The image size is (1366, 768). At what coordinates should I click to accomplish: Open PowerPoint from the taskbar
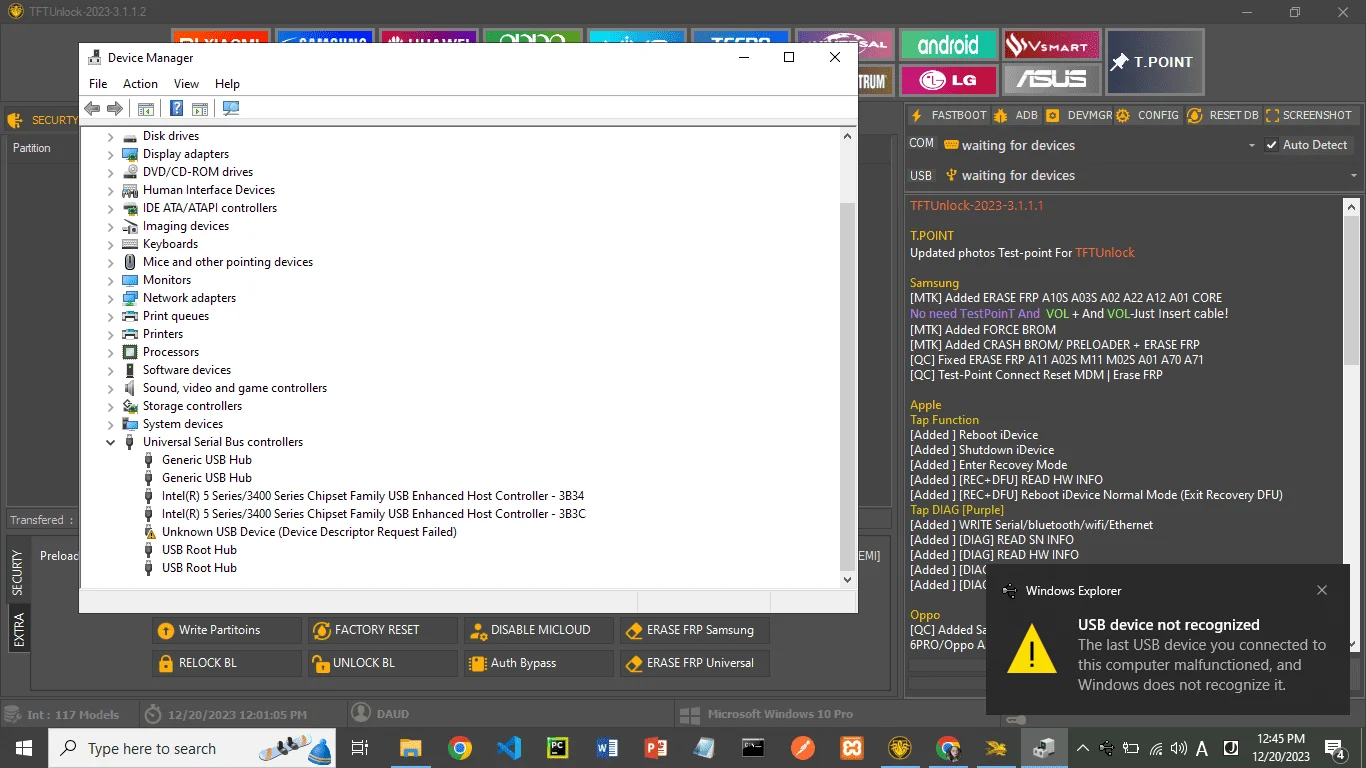[656, 747]
